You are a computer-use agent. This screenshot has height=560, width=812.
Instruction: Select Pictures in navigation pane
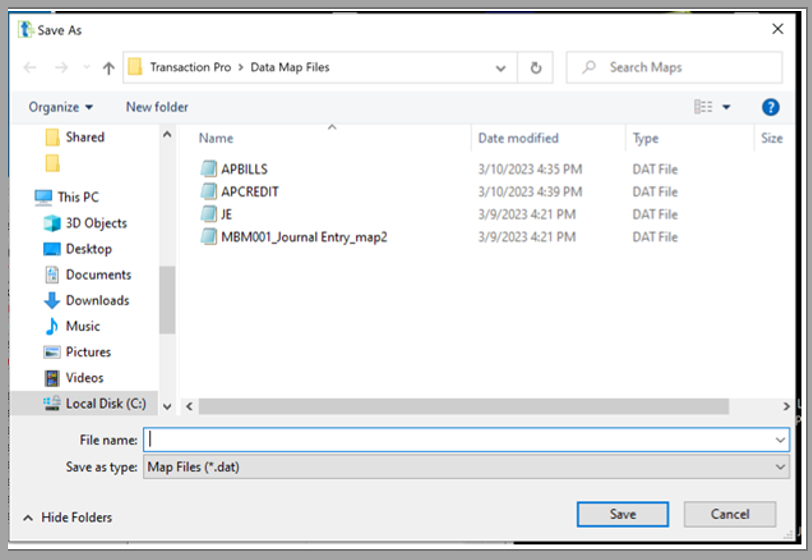[x=78, y=352]
